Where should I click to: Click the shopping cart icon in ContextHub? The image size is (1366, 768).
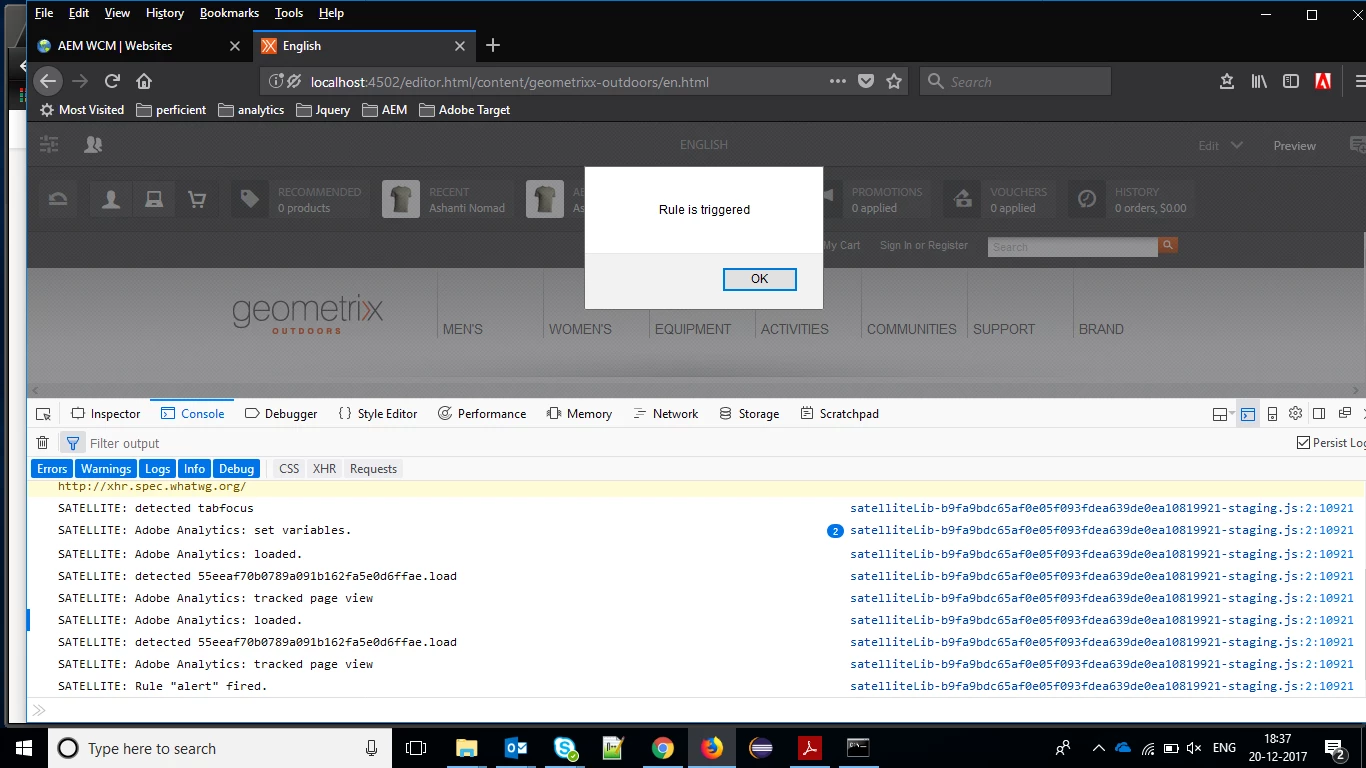click(x=197, y=200)
